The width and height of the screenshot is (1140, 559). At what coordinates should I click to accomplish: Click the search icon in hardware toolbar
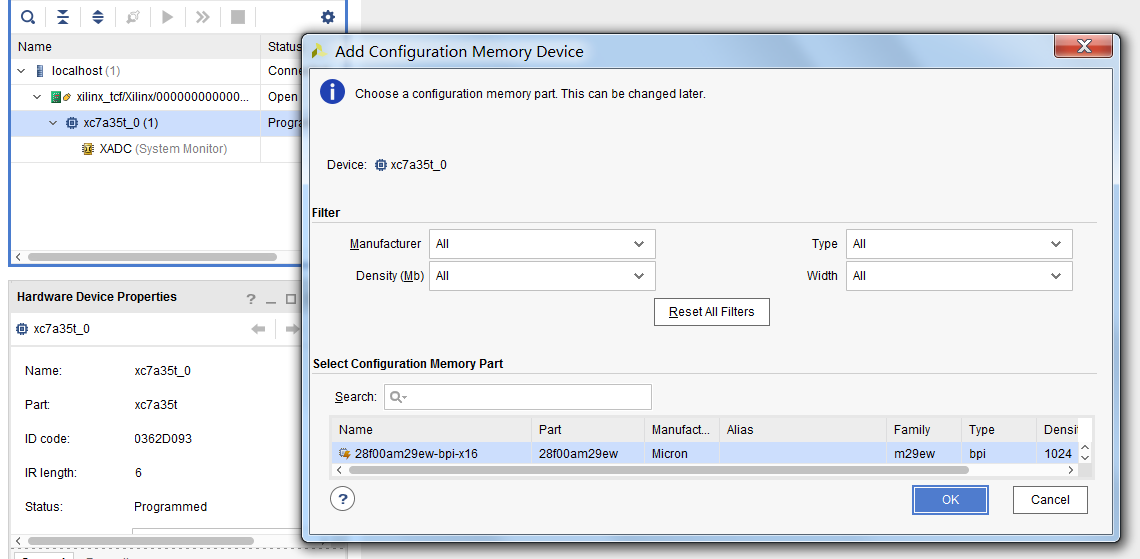point(28,17)
